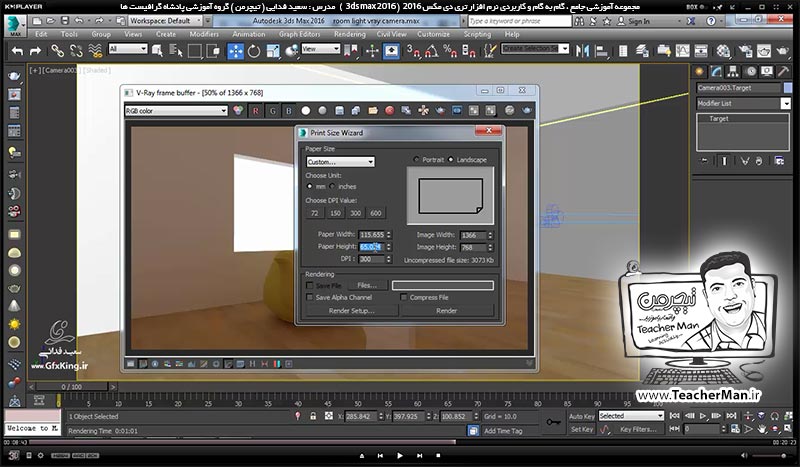Open the Motion panel tab icon
The width and height of the screenshot is (800, 467).
[x=750, y=71]
